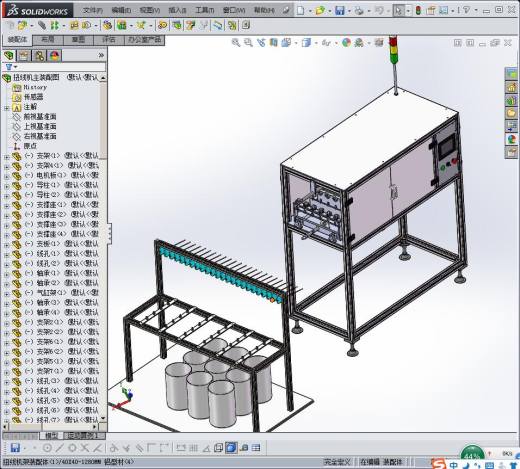Click the Display Style cube icon
The height and width of the screenshot is (469, 520).
pos(306,42)
